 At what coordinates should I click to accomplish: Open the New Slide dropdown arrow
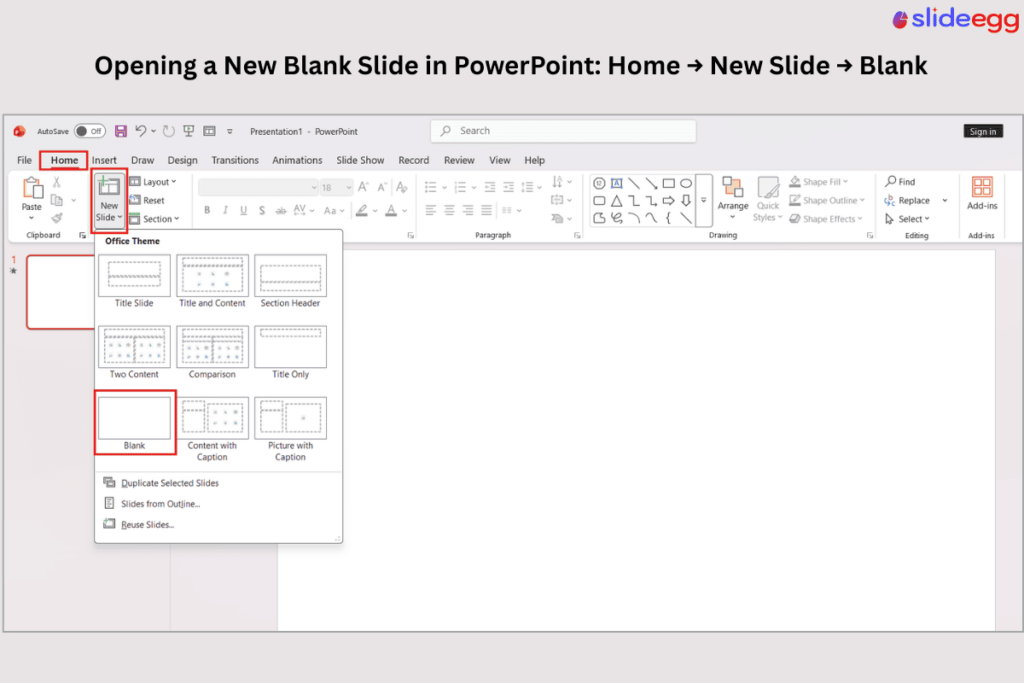coord(120,217)
